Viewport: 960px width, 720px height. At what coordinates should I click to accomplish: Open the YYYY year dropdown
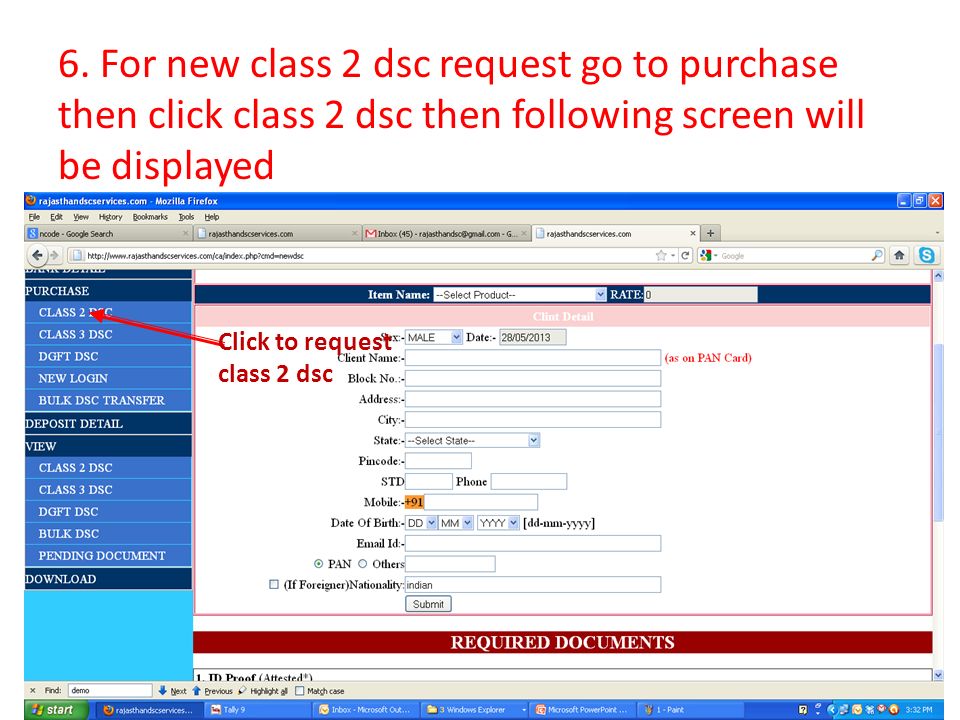click(x=498, y=523)
